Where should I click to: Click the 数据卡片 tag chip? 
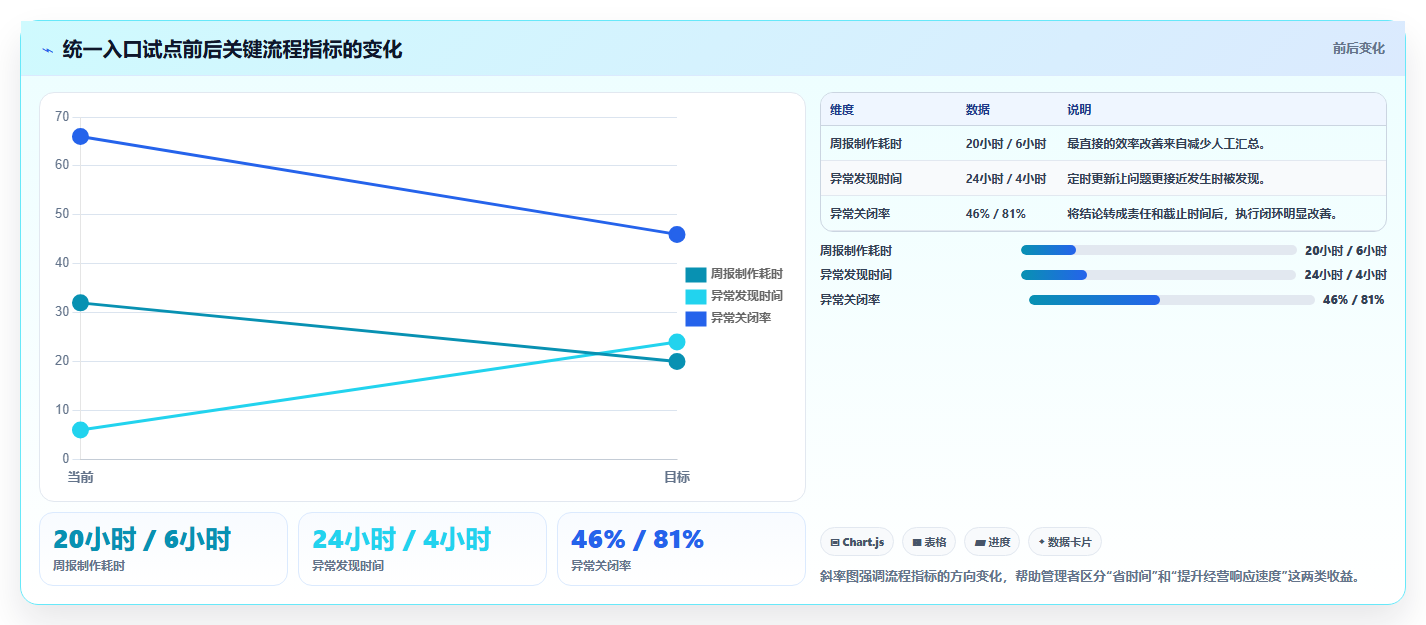tap(1065, 542)
